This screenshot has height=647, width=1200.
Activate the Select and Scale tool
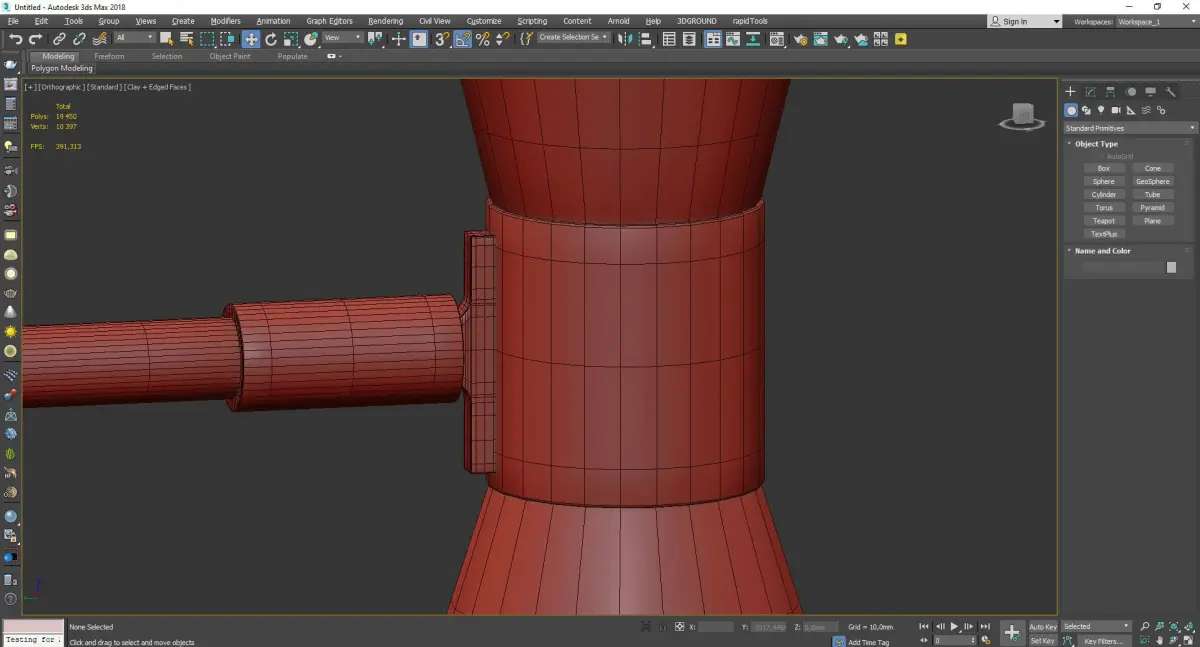click(291, 39)
